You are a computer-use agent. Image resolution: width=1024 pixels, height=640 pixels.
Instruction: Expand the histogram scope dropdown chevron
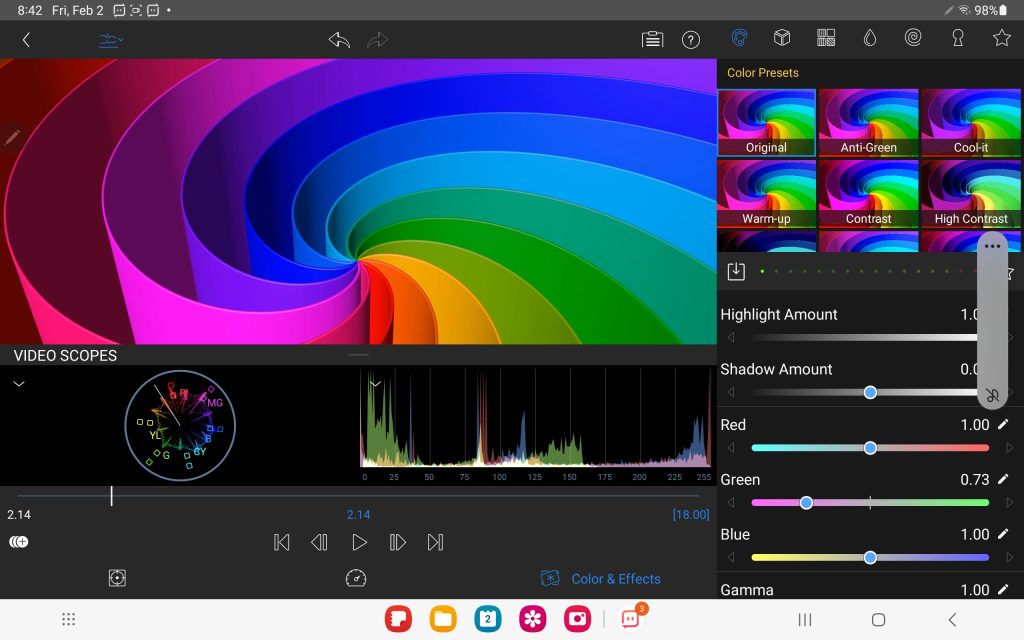coord(375,383)
